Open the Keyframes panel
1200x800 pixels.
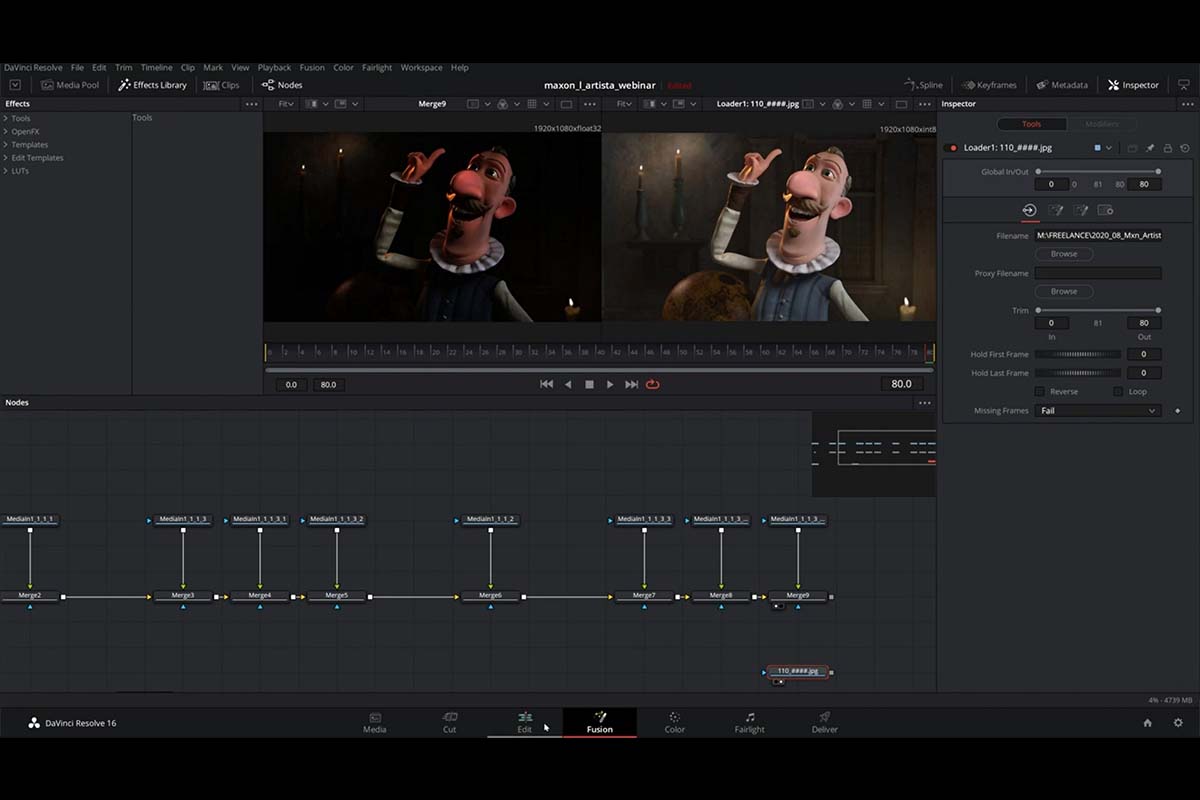click(x=988, y=84)
